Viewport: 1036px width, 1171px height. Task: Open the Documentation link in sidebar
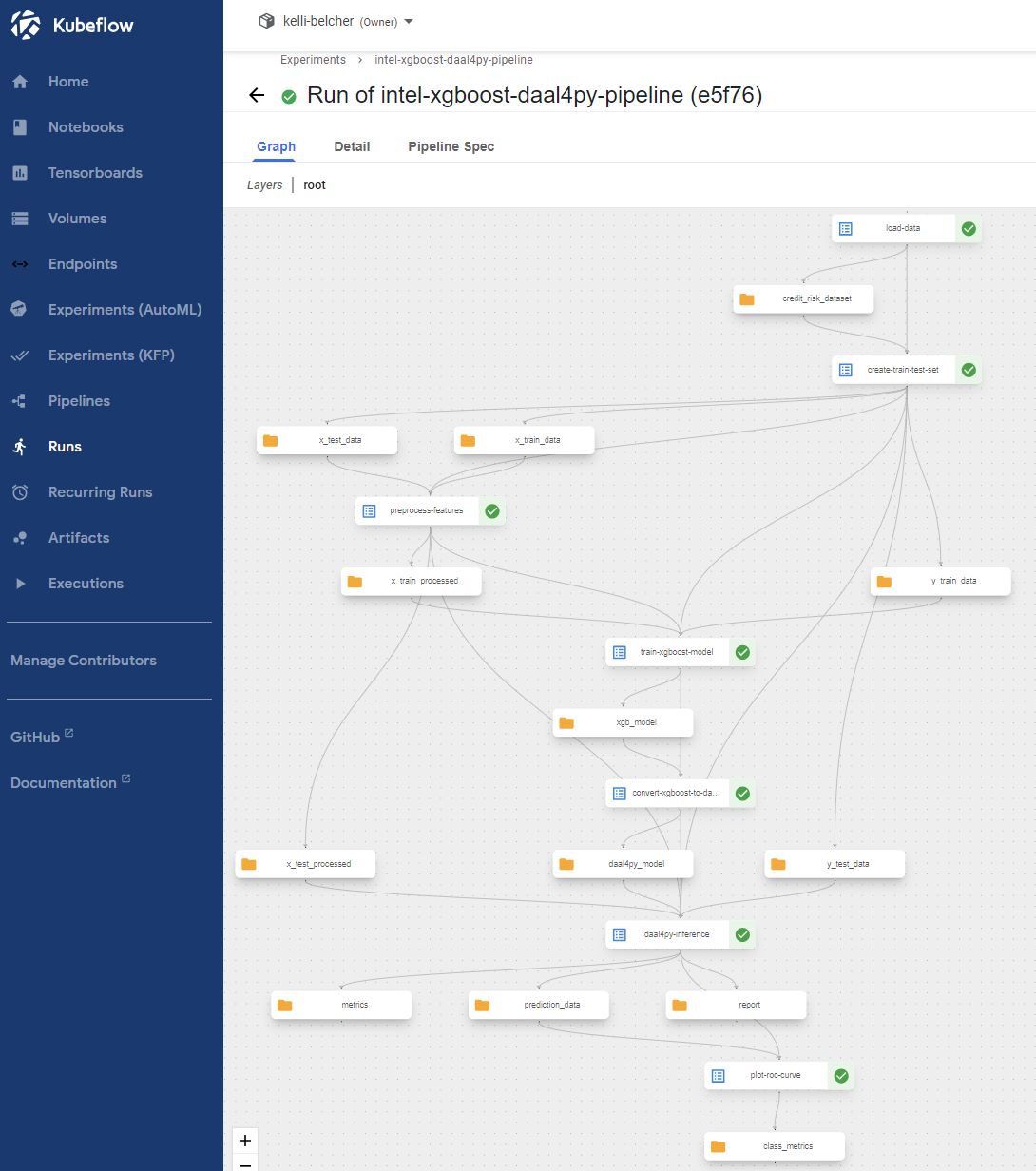click(x=70, y=782)
